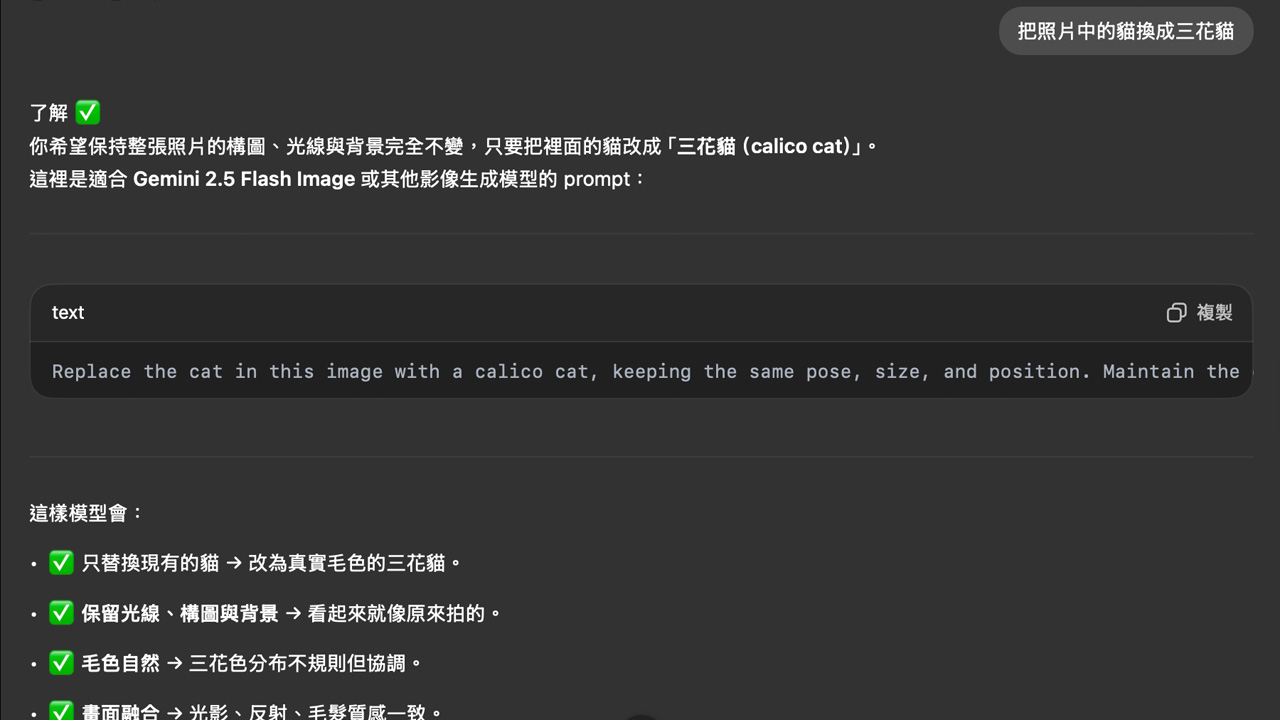The height and width of the screenshot is (720, 1280).
Task: Click the scroll-to-bottom button at the bottom edge
Action: click(640, 716)
